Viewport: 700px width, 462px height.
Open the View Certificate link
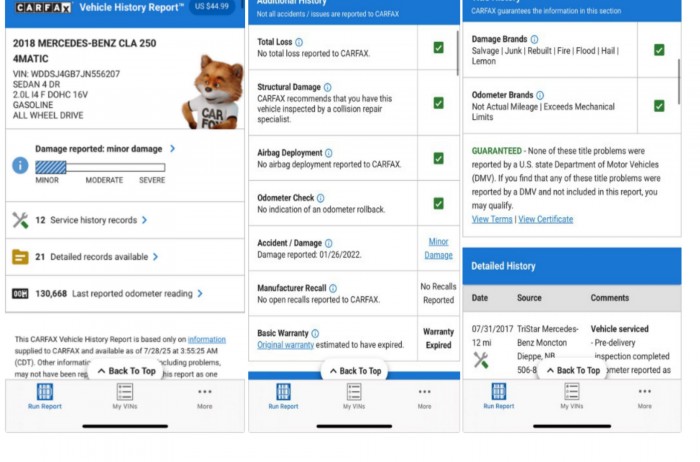546,219
